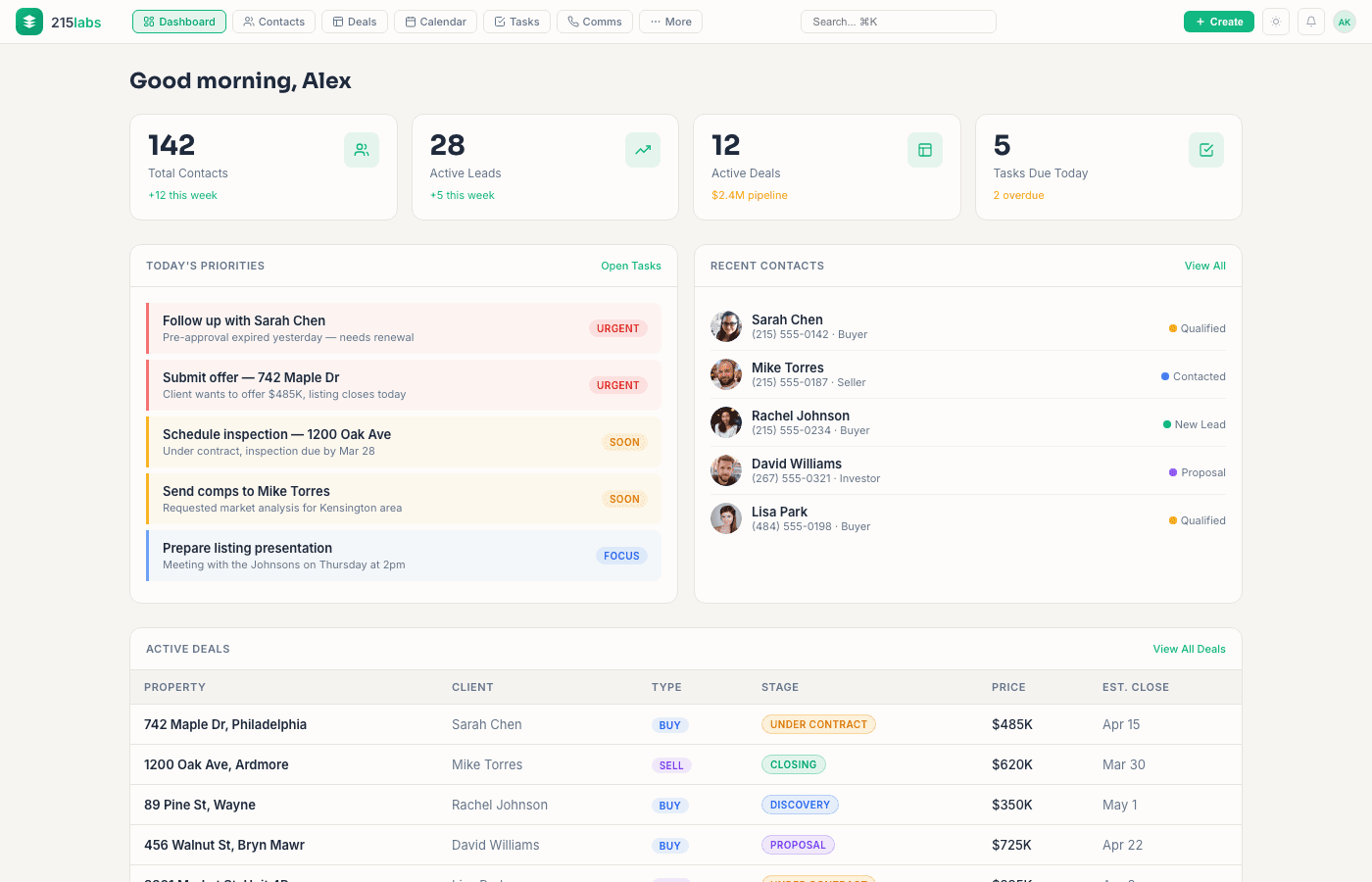Click View All in Recent Contacts
Viewport: 1372px width, 882px height.
click(x=1204, y=266)
